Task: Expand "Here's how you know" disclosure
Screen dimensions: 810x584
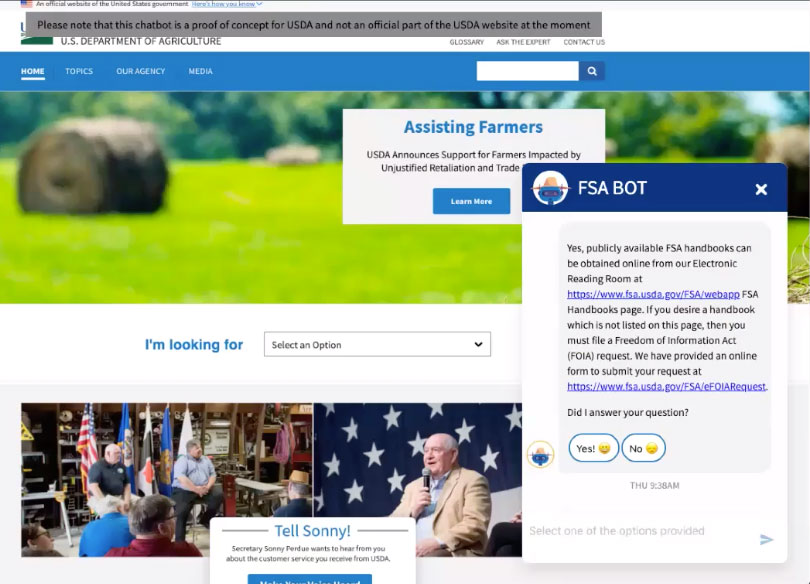Action: (x=227, y=4)
